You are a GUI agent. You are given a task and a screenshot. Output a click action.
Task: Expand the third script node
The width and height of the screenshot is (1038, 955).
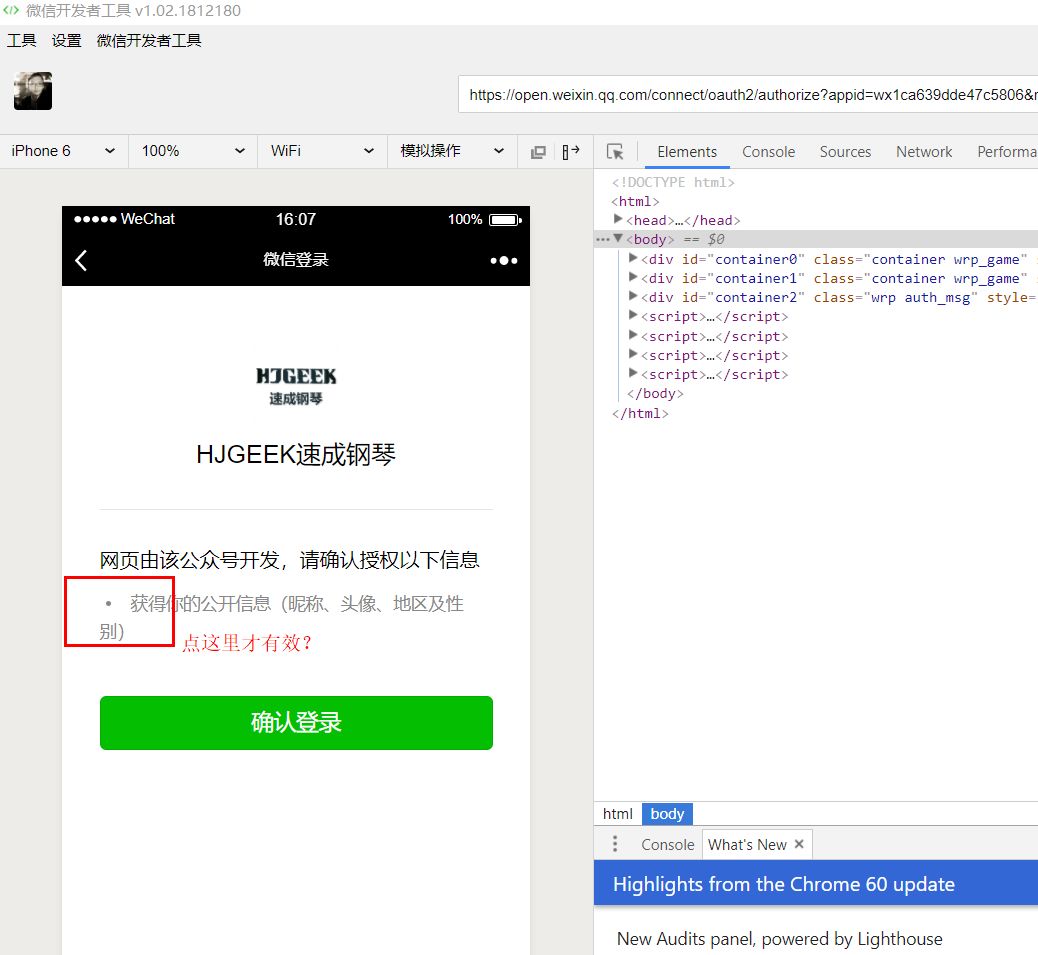coord(633,354)
